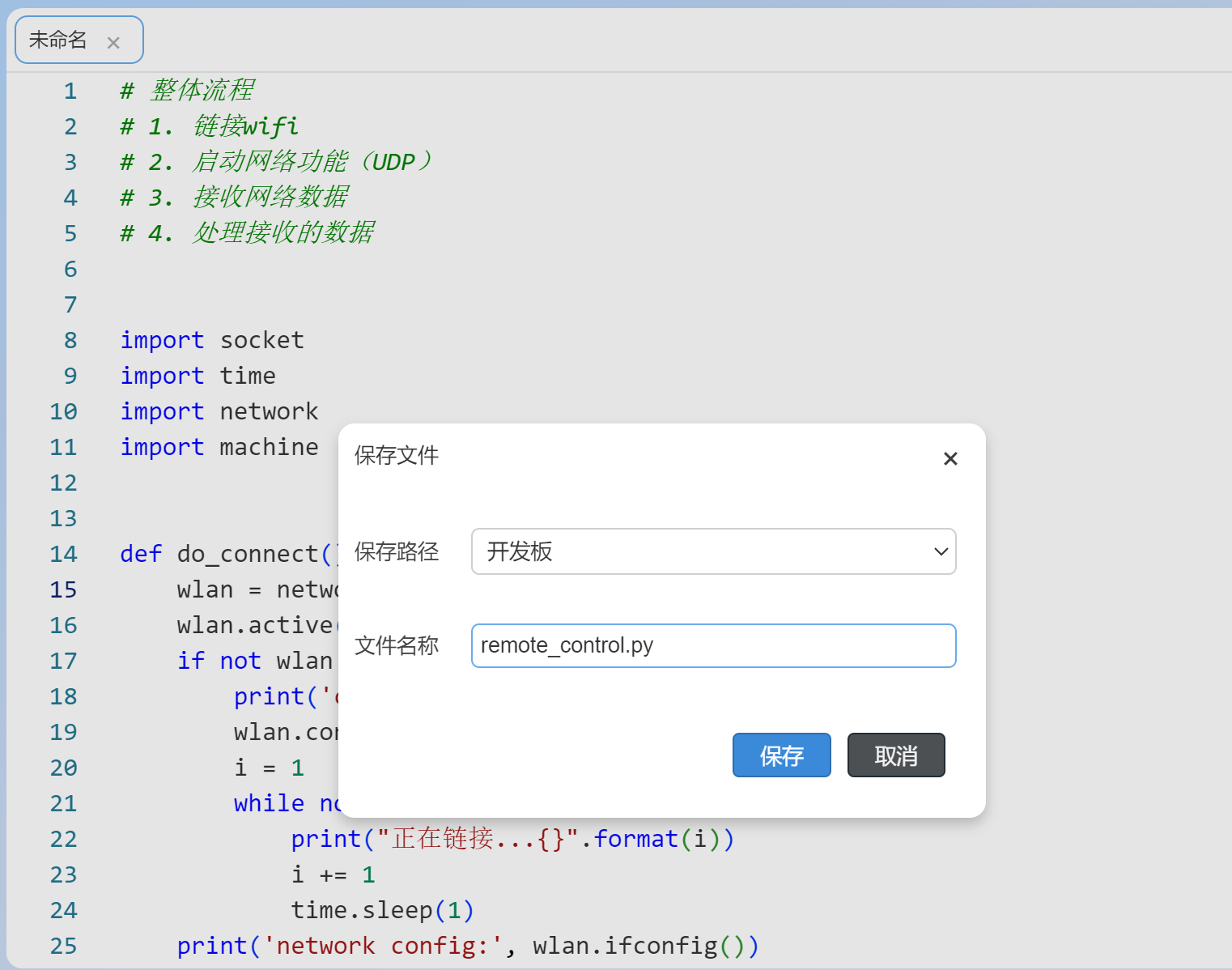Click the 保存路径 label
This screenshot has height=970, width=1232.
[x=397, y=551]
